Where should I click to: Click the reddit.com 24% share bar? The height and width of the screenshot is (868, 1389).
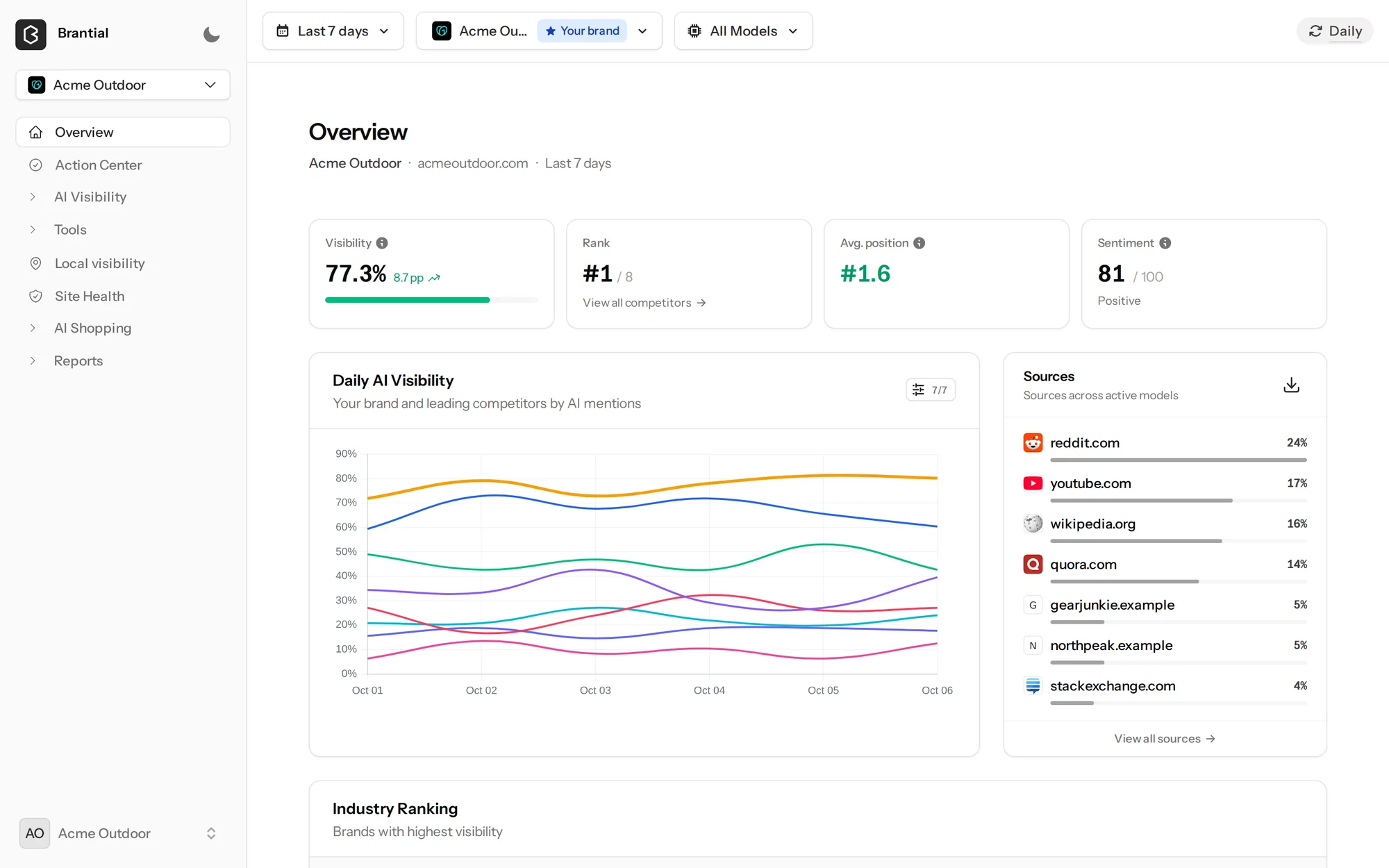tap(1179, 460)
